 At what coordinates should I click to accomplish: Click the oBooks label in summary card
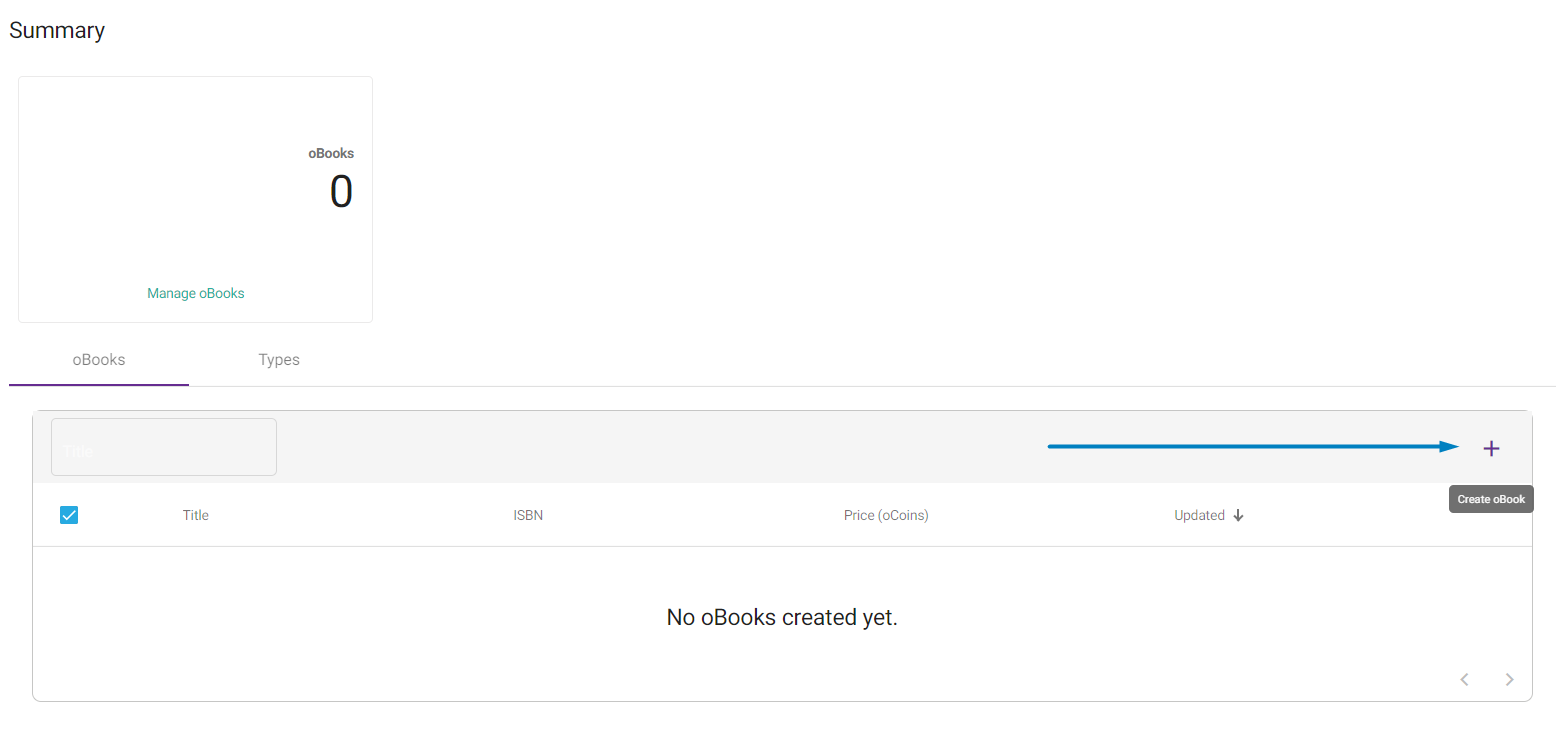tap(331, 153)
